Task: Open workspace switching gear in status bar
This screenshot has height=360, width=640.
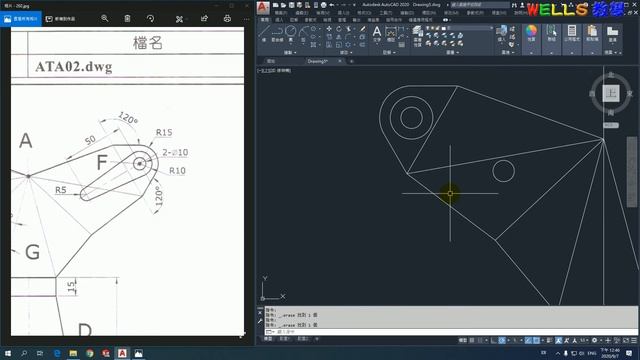Action: pos(595,340)
